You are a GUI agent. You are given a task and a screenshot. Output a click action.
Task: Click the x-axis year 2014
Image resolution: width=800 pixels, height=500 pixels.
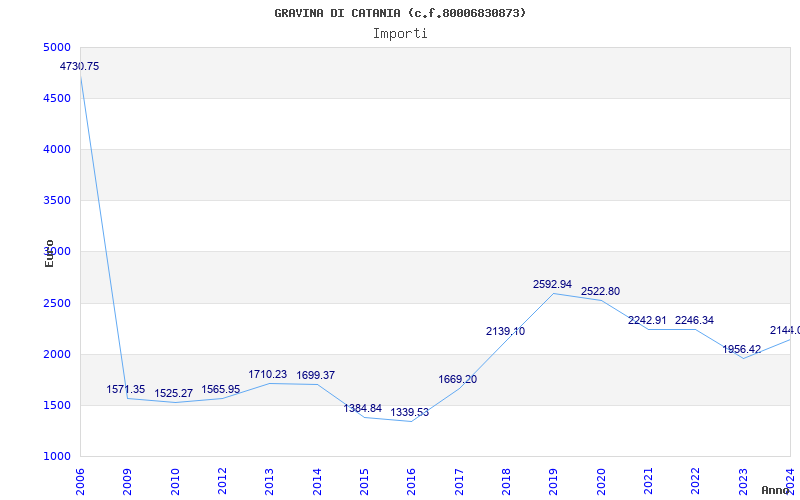click(317, 481)
